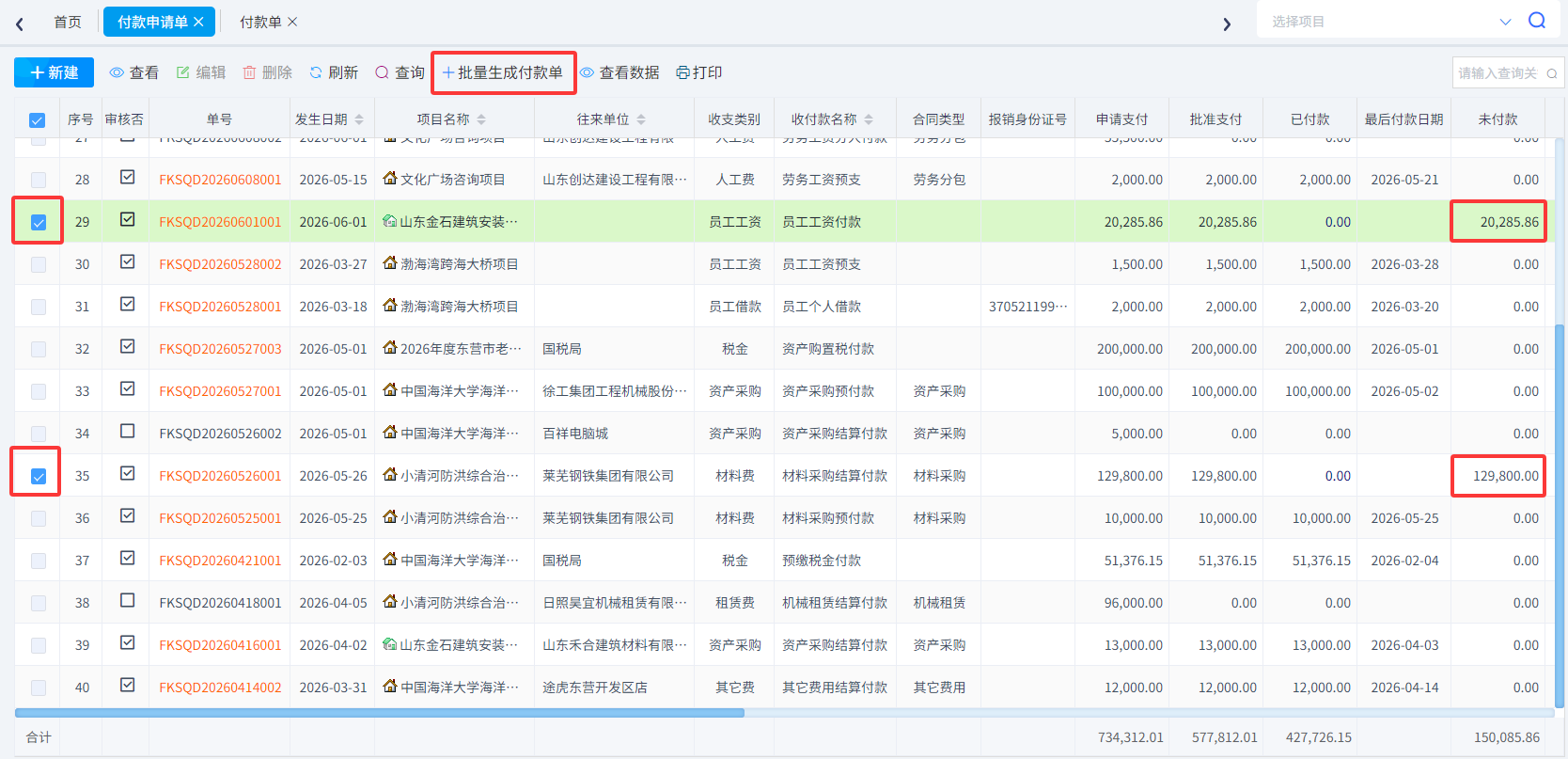
Task: Sort by 往来单位 column arrows
Action: [x=641, y=119]
